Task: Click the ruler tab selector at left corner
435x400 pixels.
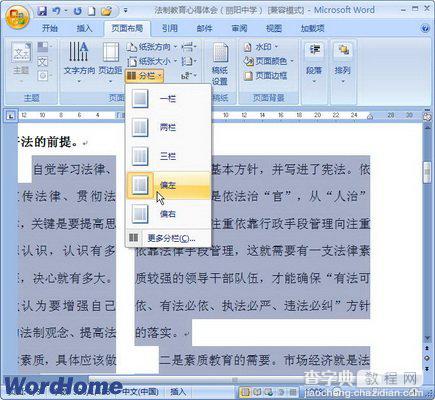Action: click(x=11, y=116)
